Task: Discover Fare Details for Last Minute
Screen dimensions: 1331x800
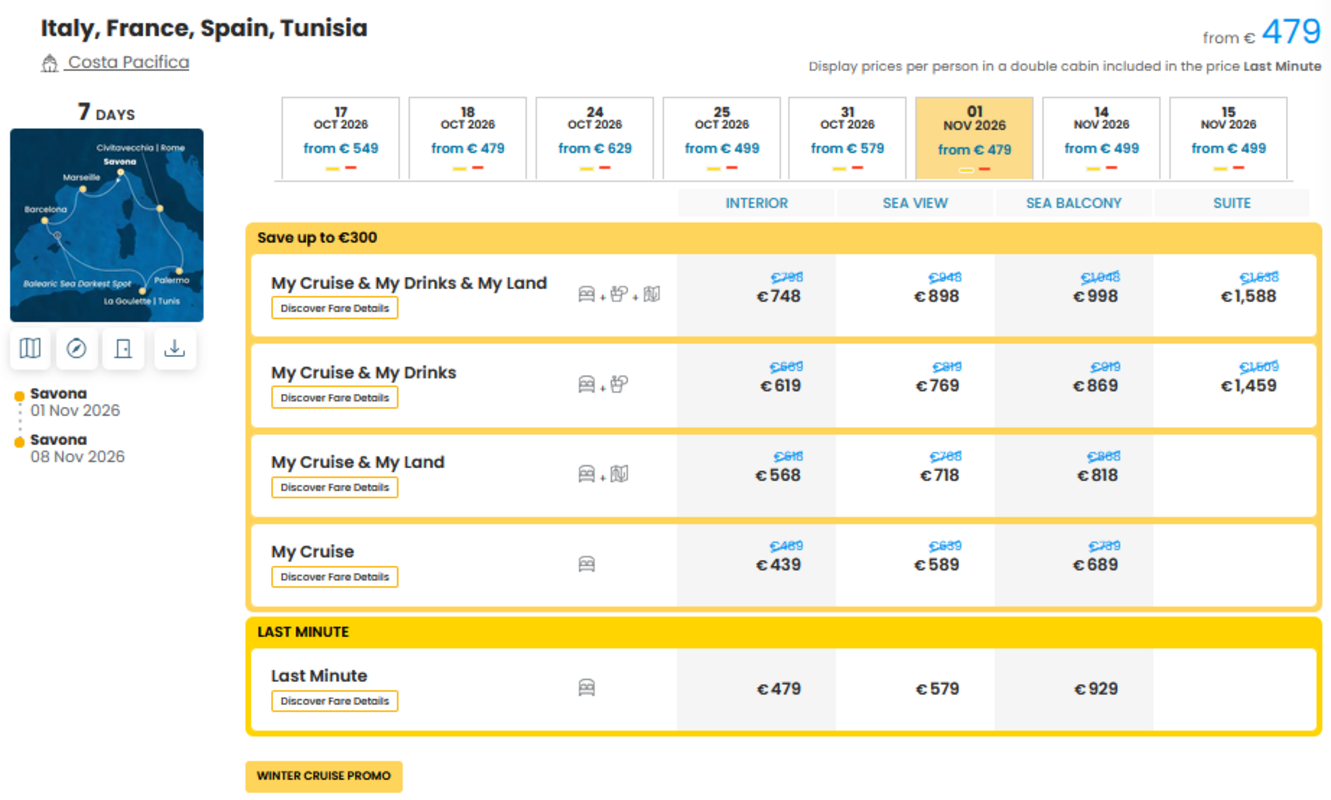Action: 335,701
